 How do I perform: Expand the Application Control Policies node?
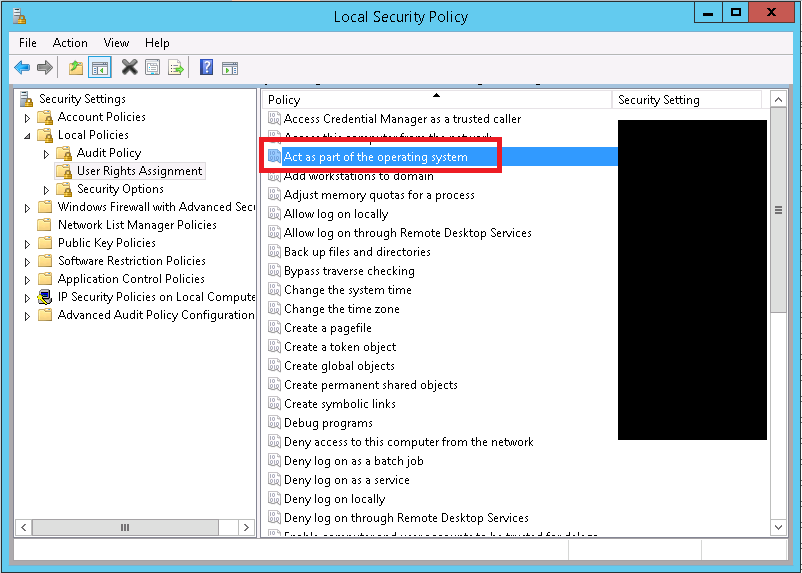click(28, 280)
